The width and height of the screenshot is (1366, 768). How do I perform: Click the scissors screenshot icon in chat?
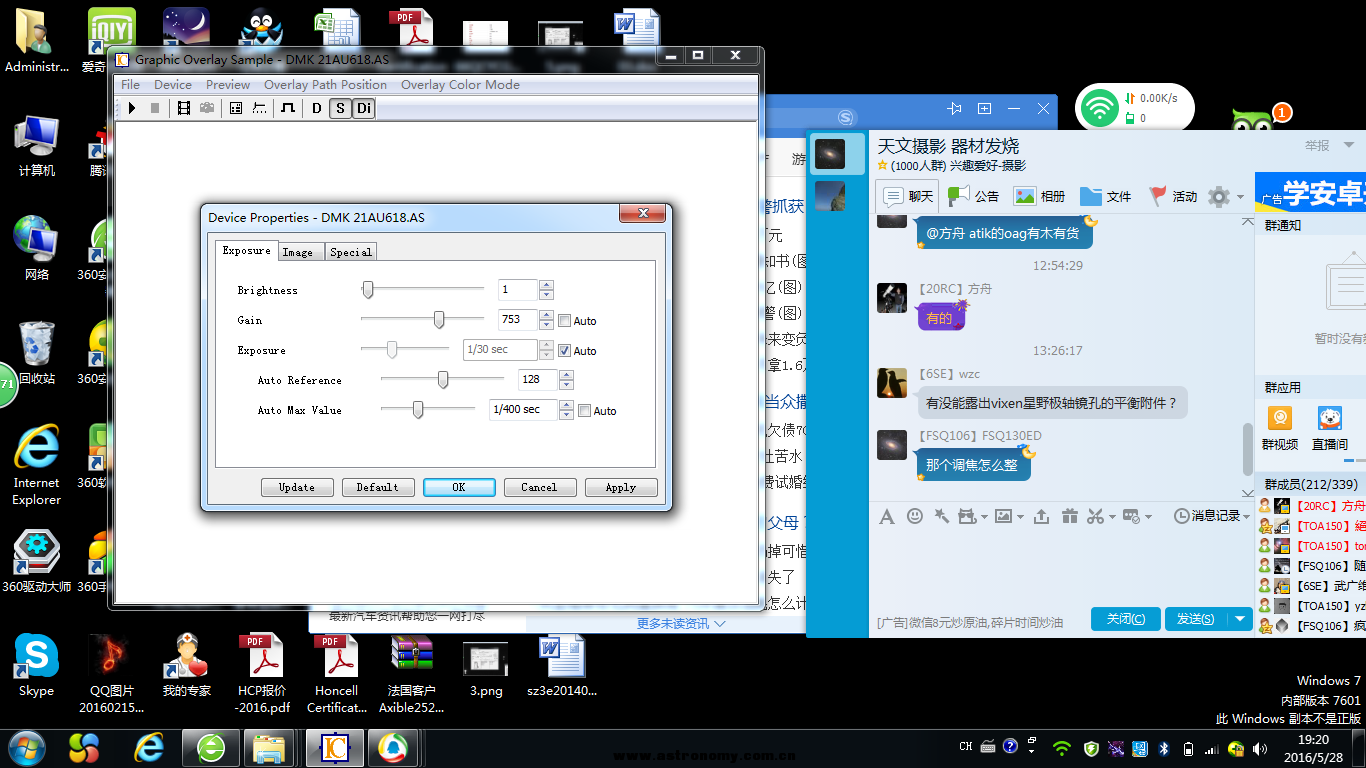(1095, 516)
